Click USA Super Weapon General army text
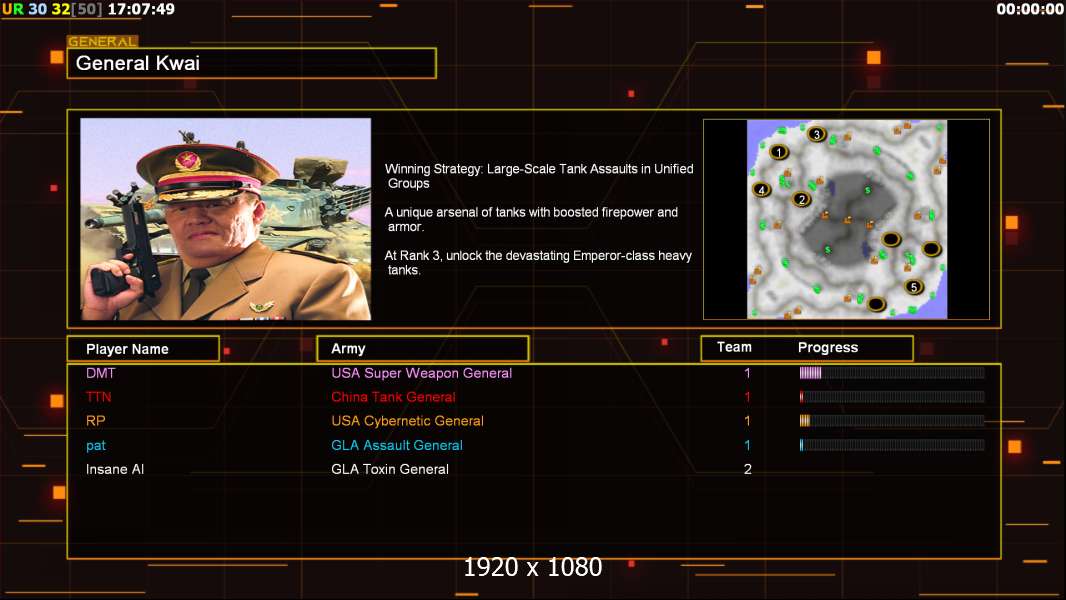The height and width of the screenshot is (600, 1066). [422, 373]
